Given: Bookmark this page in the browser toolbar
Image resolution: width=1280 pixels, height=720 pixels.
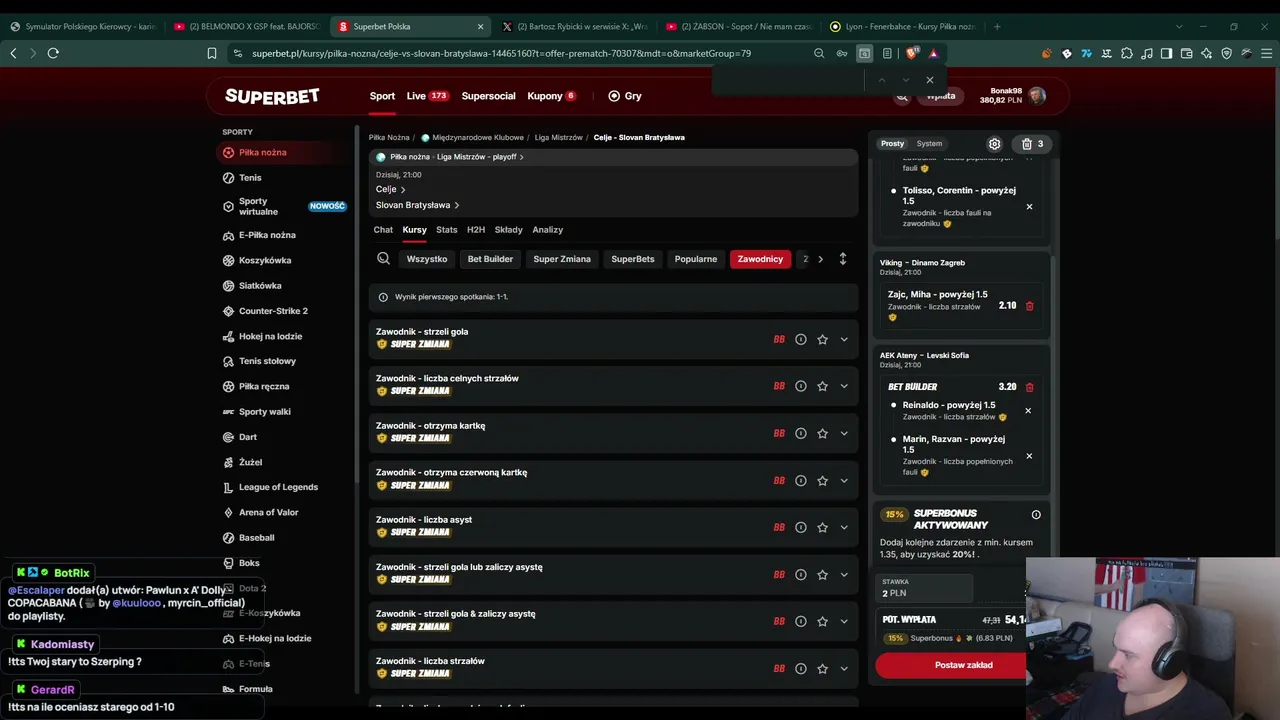Looking at the screenshot, I should pyautogui.click(x=212, y=53).
